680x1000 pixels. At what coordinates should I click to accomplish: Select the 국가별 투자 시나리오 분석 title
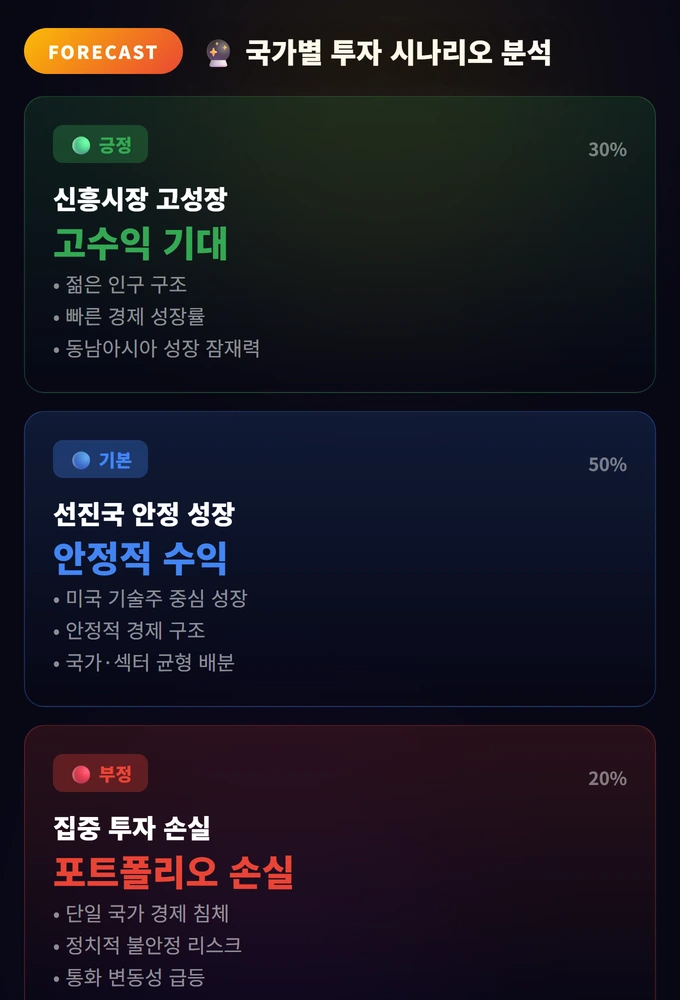tap(400, 51)
